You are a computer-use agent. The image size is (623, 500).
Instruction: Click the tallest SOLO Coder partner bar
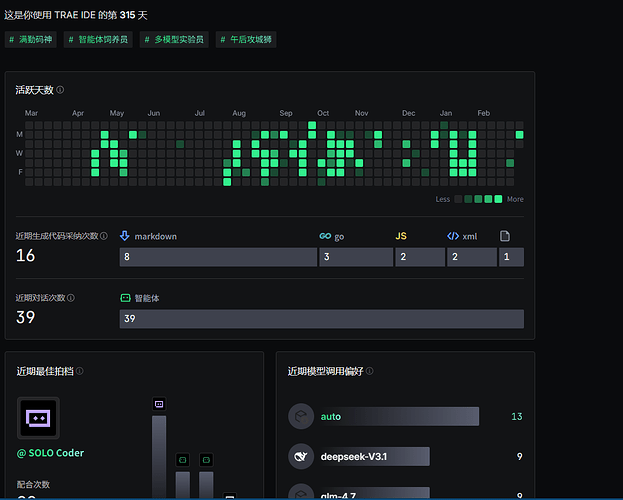[159, 457]
